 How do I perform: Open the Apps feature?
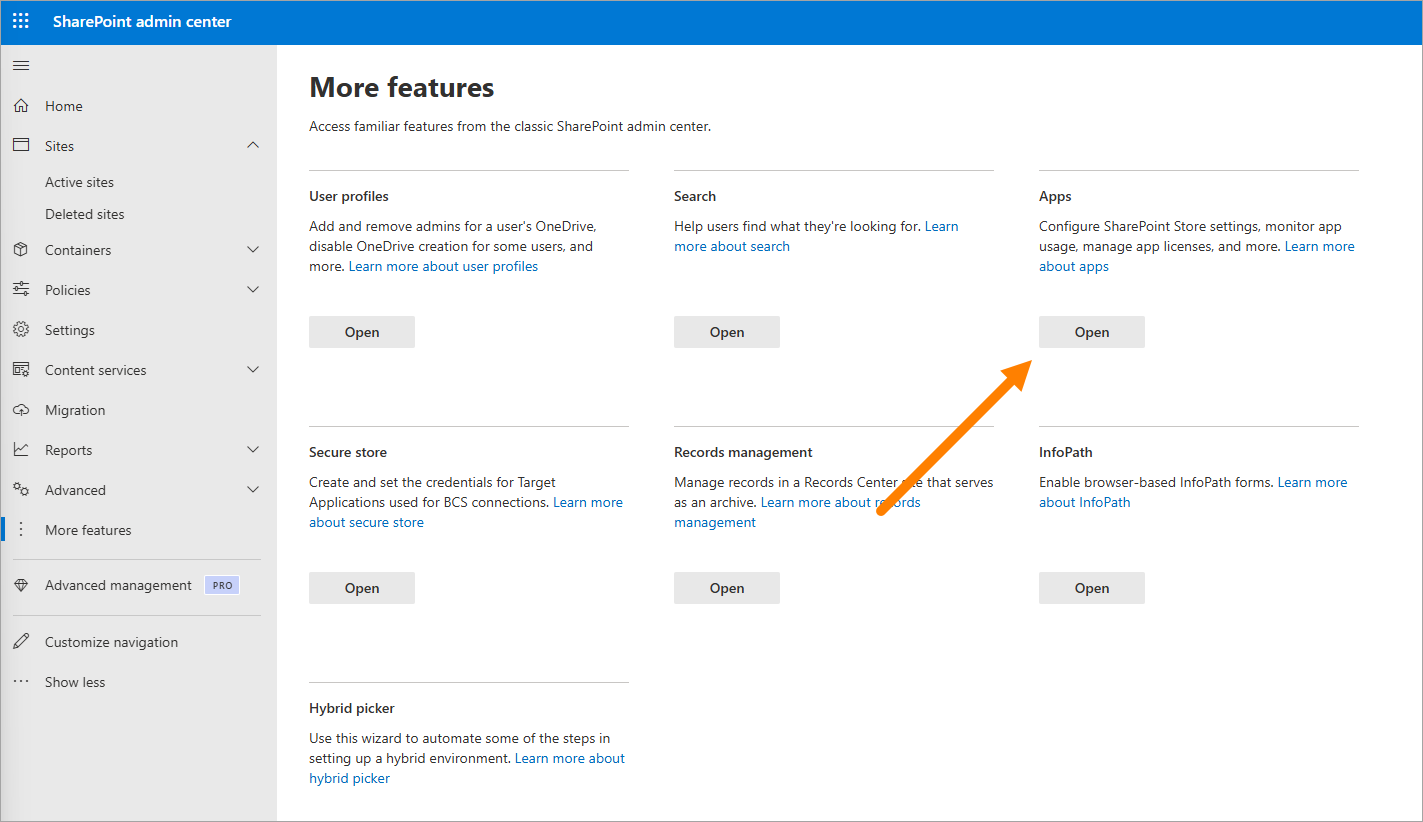point(1092,332)
